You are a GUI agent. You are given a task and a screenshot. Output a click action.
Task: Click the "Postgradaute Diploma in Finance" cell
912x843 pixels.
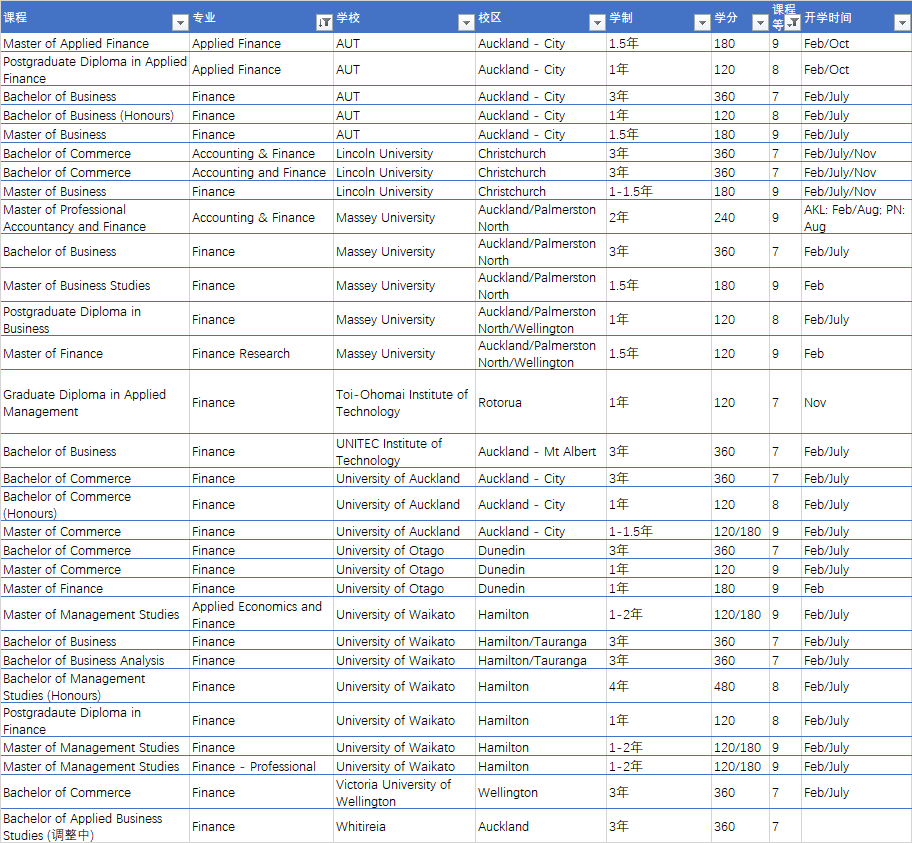tap(95, 720)
